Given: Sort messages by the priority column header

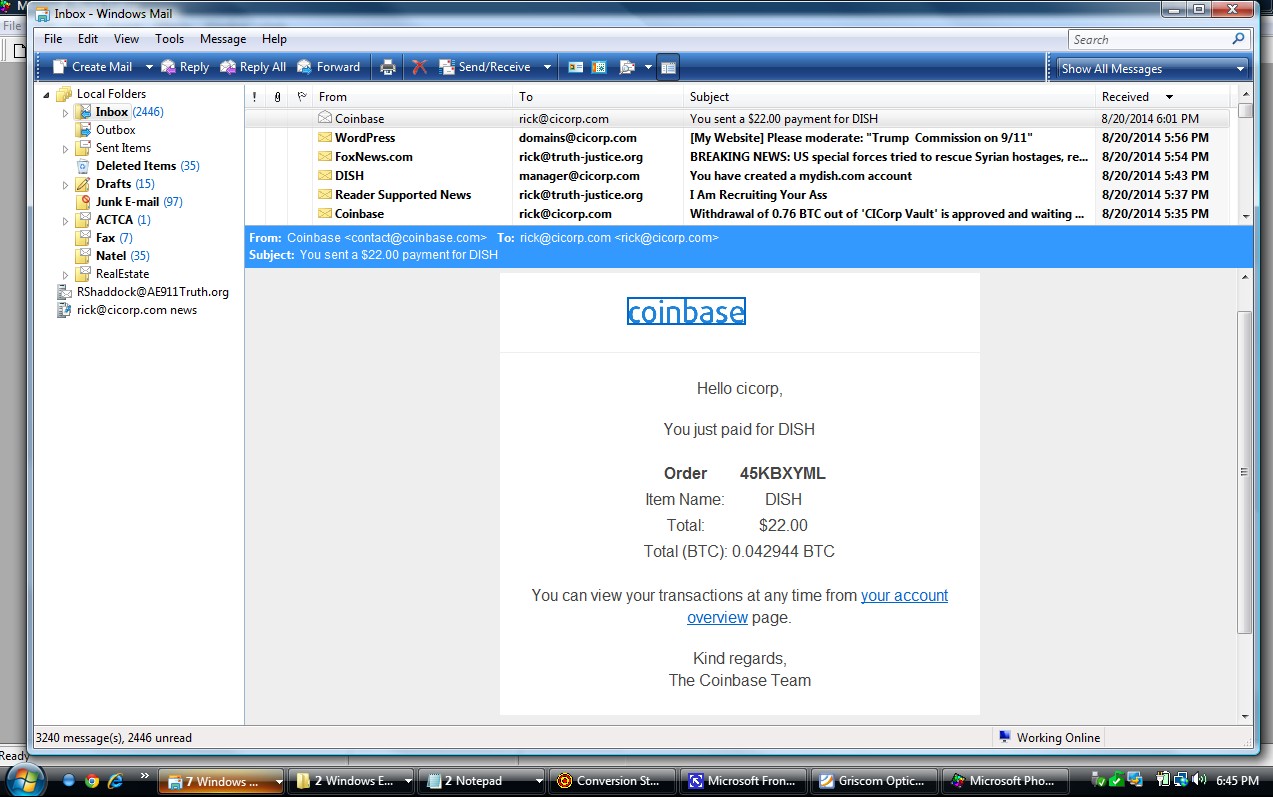Looking at the screenshot, I should [255, 97].
